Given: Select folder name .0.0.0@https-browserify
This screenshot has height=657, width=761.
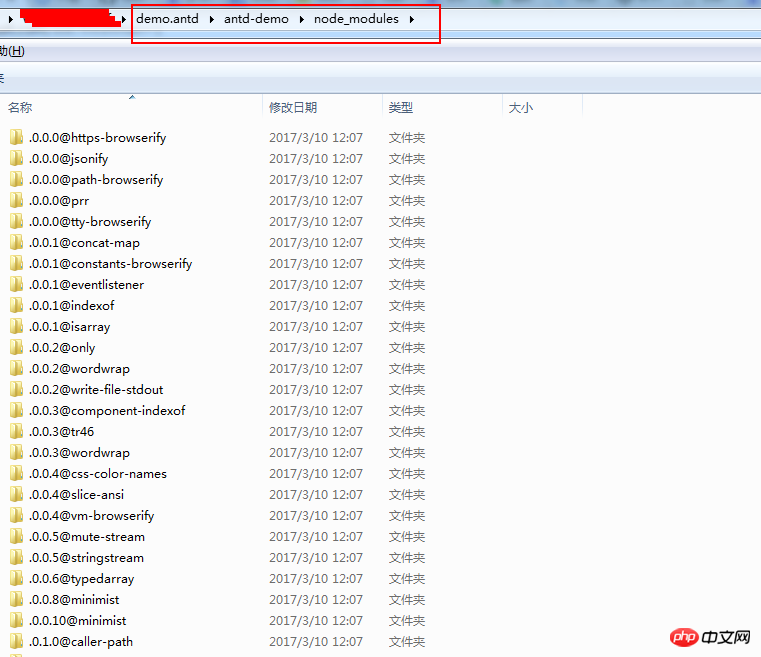Looking at the screenshot, I should pyautogui.click(x=98, y=137).
